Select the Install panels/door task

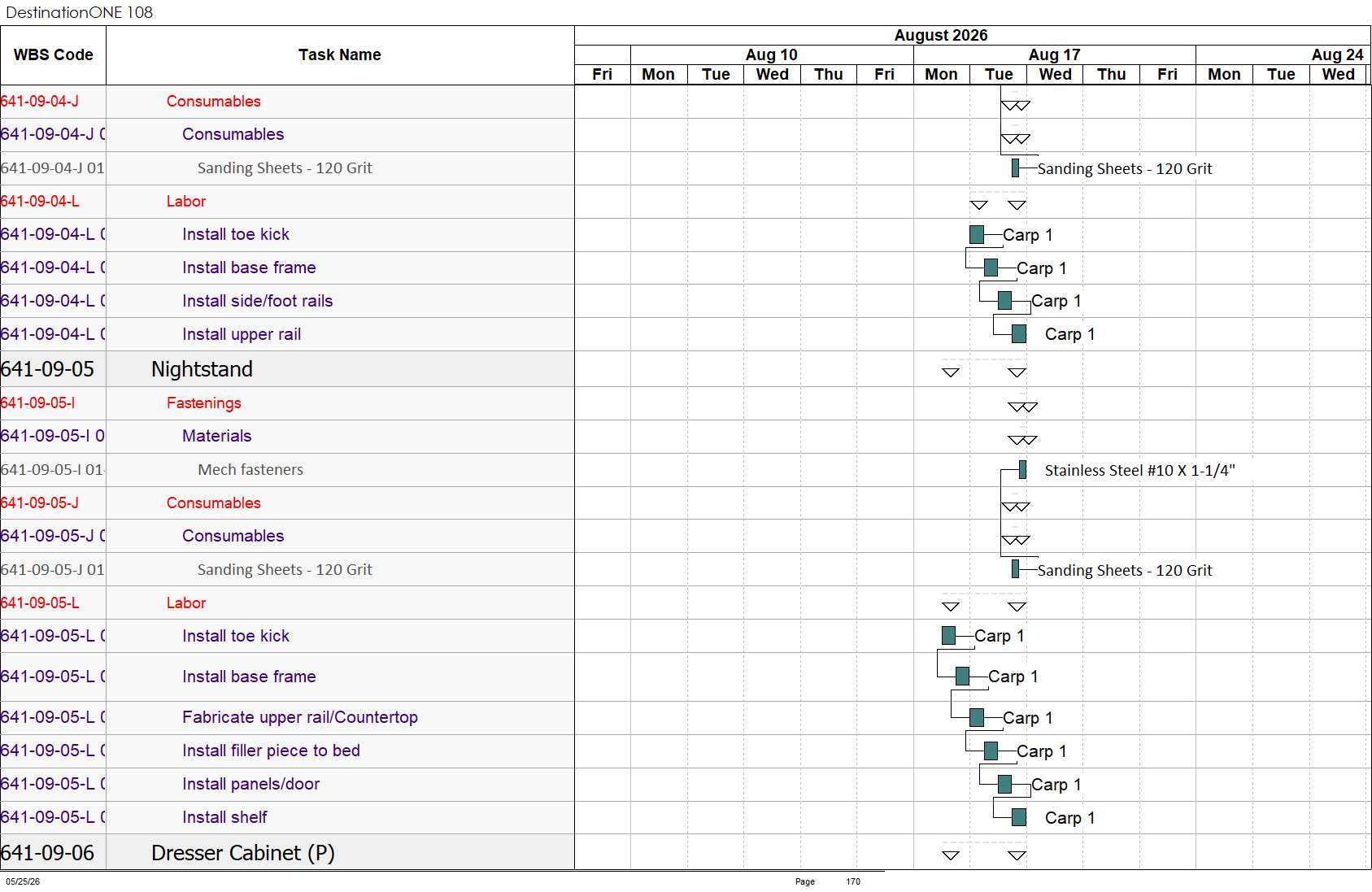tap(250, 784)
